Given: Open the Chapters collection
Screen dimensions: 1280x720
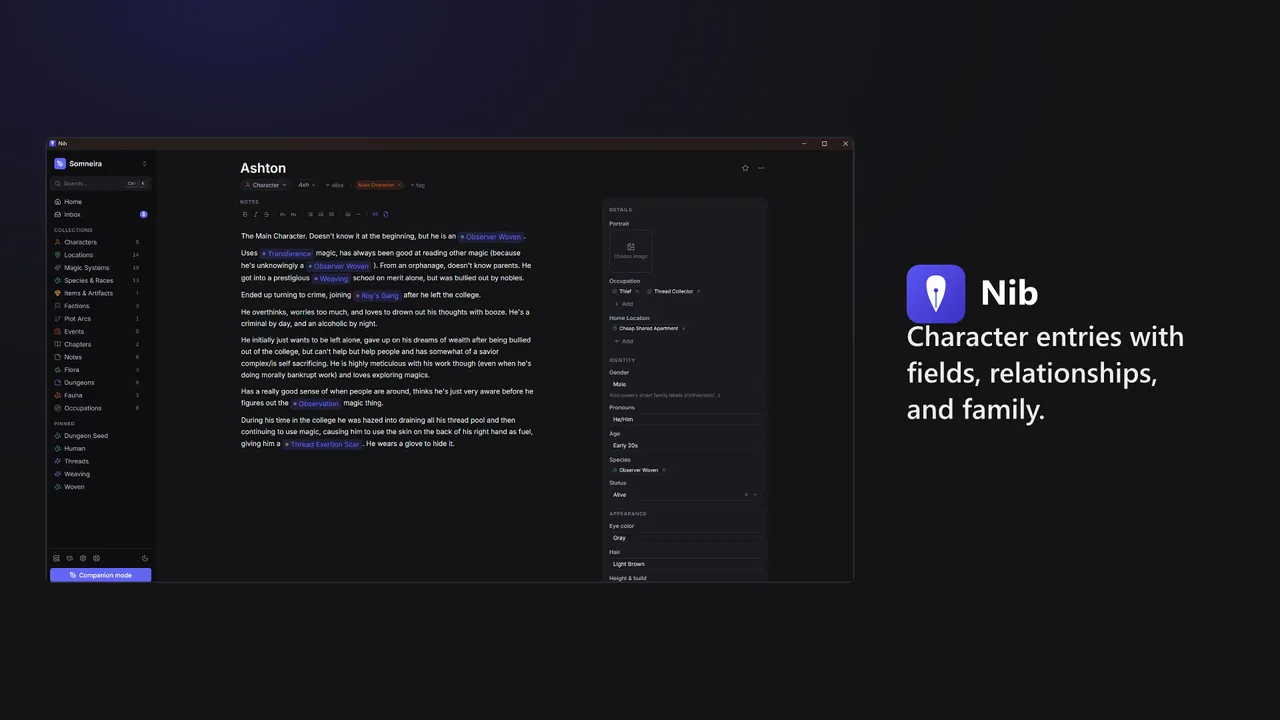Looking at the screenshot, I should coord(100,344).
